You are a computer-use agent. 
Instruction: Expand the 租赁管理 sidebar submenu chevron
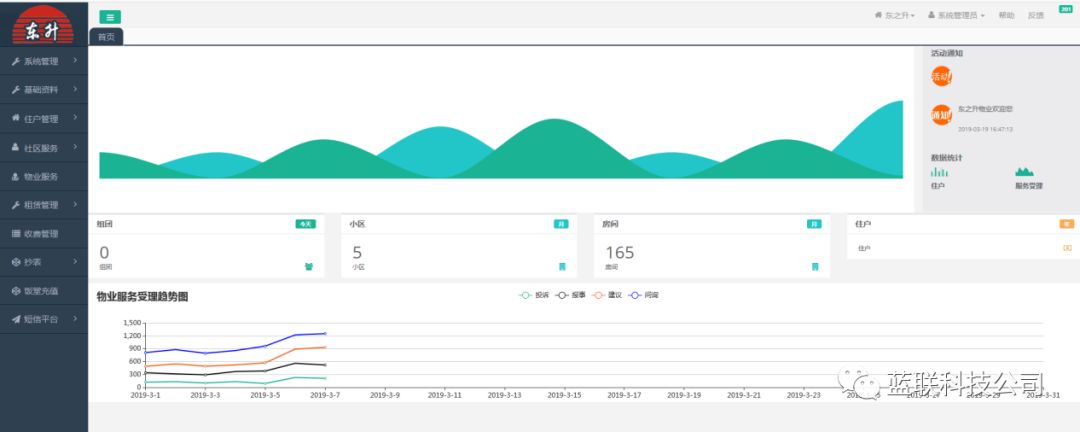point(75,205)
